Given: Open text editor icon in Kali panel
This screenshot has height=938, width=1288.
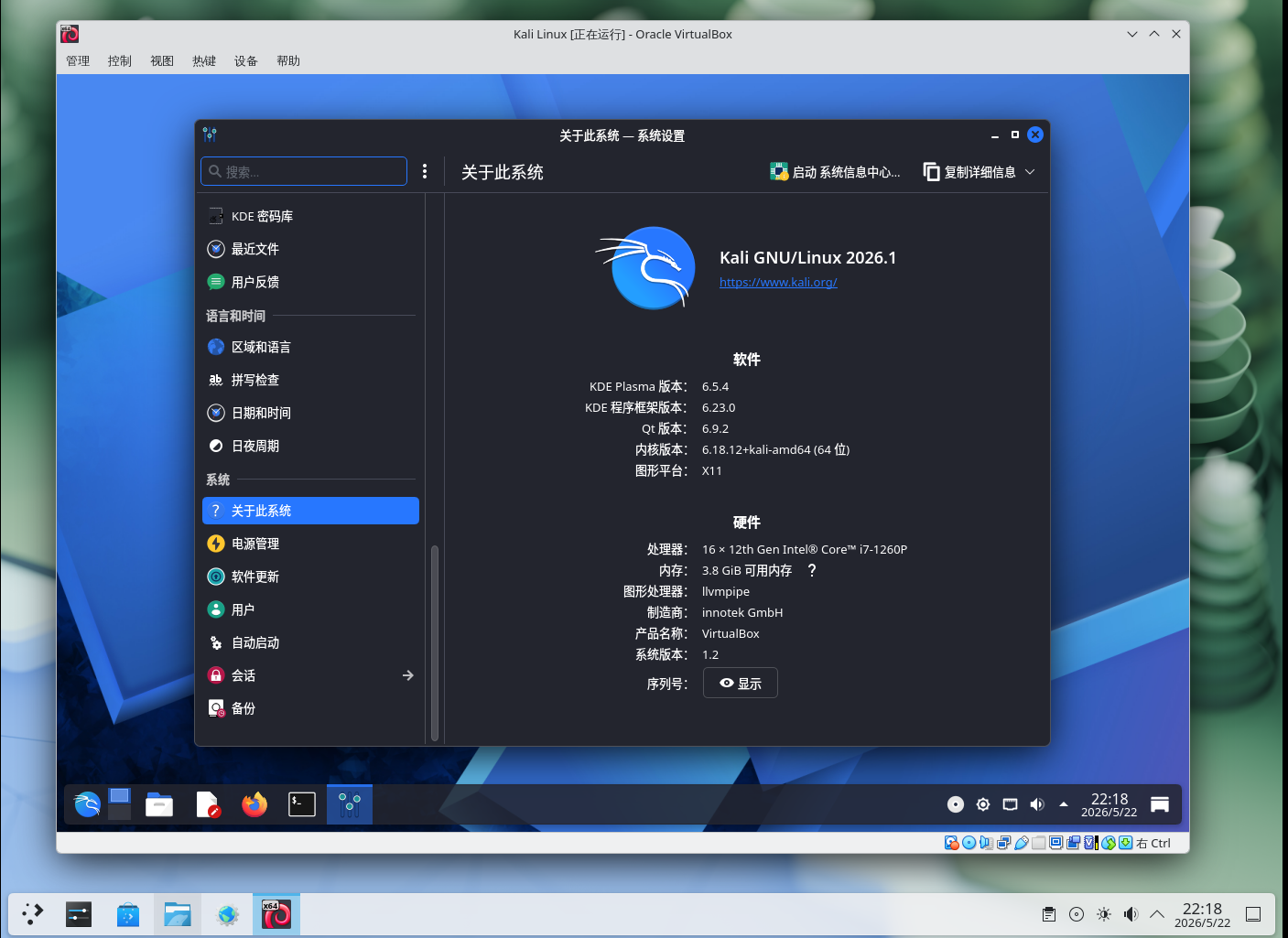Looking at the screenshot, I should (x=208, y=804).
